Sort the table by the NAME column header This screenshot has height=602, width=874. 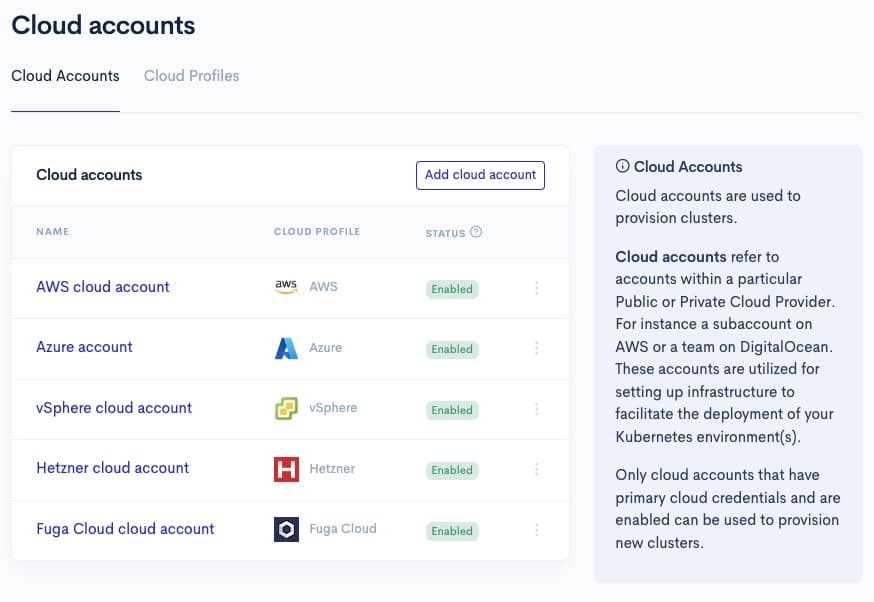pos(52,231)
